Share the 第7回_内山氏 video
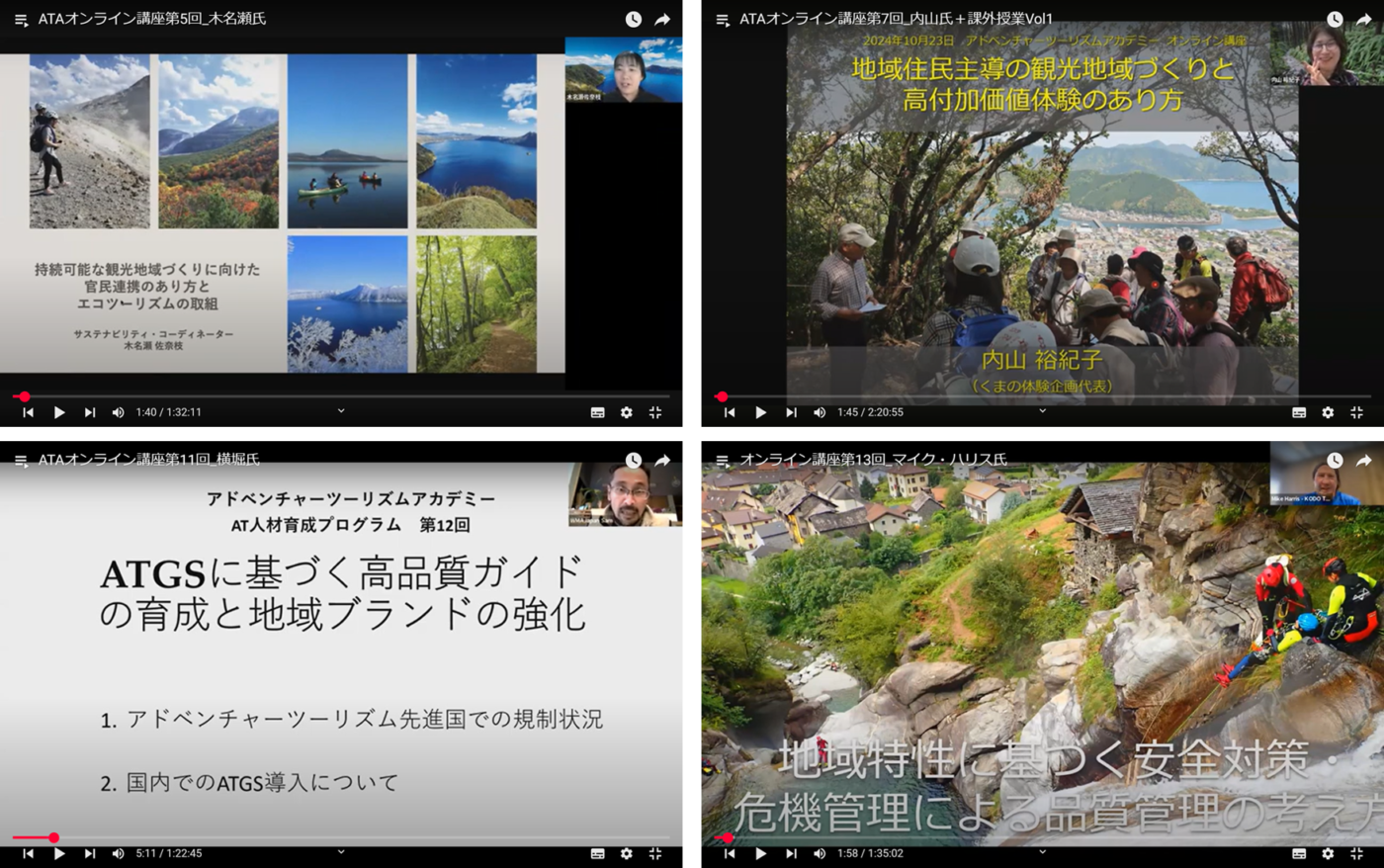This screenshot has width=1384, height=868. coord(1363,19)
